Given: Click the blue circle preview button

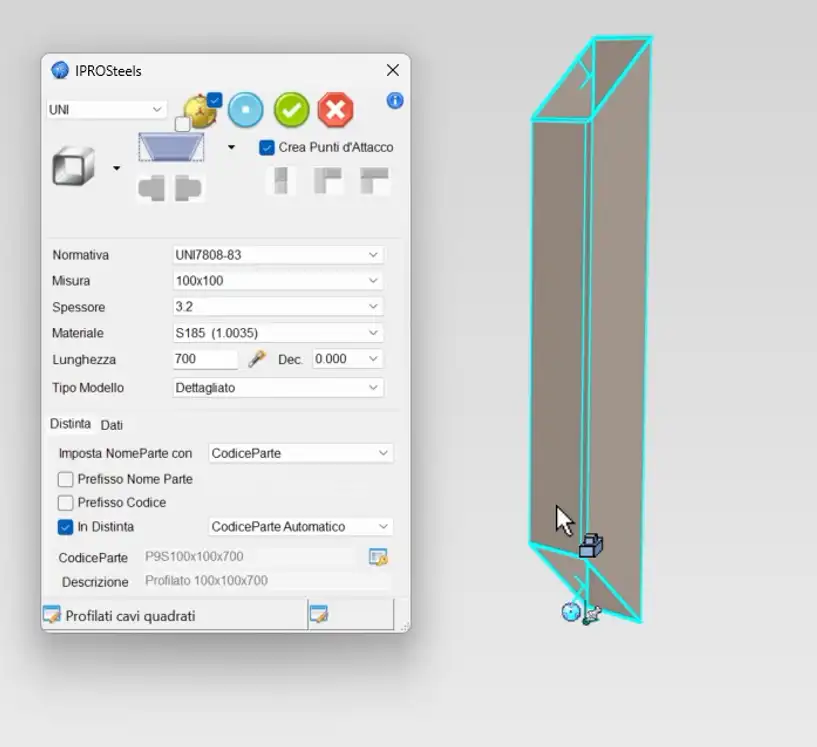Looking at the screenshot, I should [245, 110].
